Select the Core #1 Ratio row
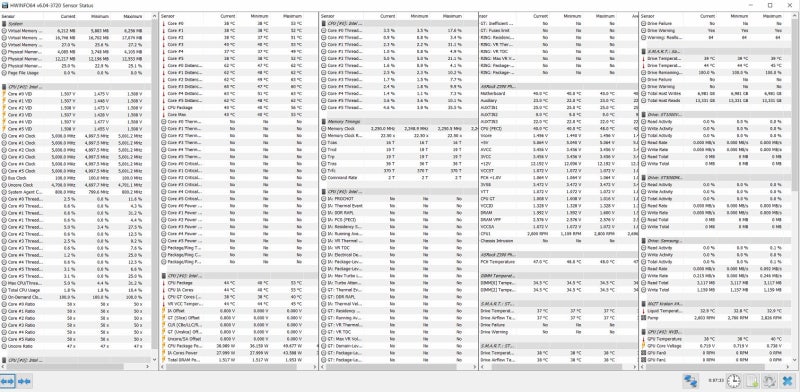 tap(76, 311)
